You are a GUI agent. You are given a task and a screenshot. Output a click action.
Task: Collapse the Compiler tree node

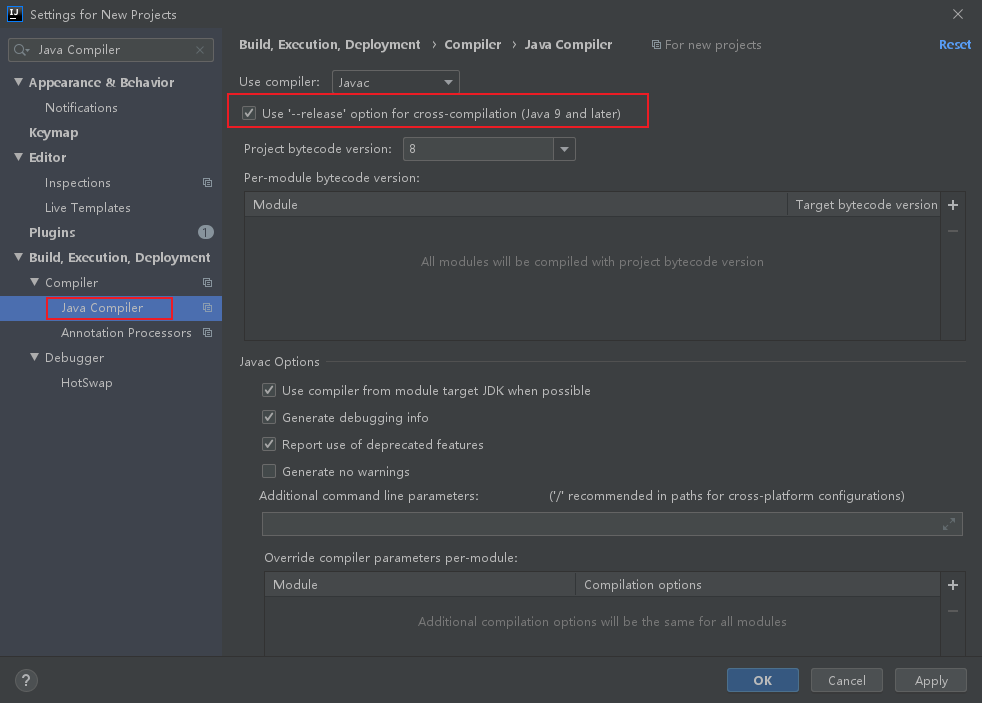pyautogui.click(x=34, y=282)
